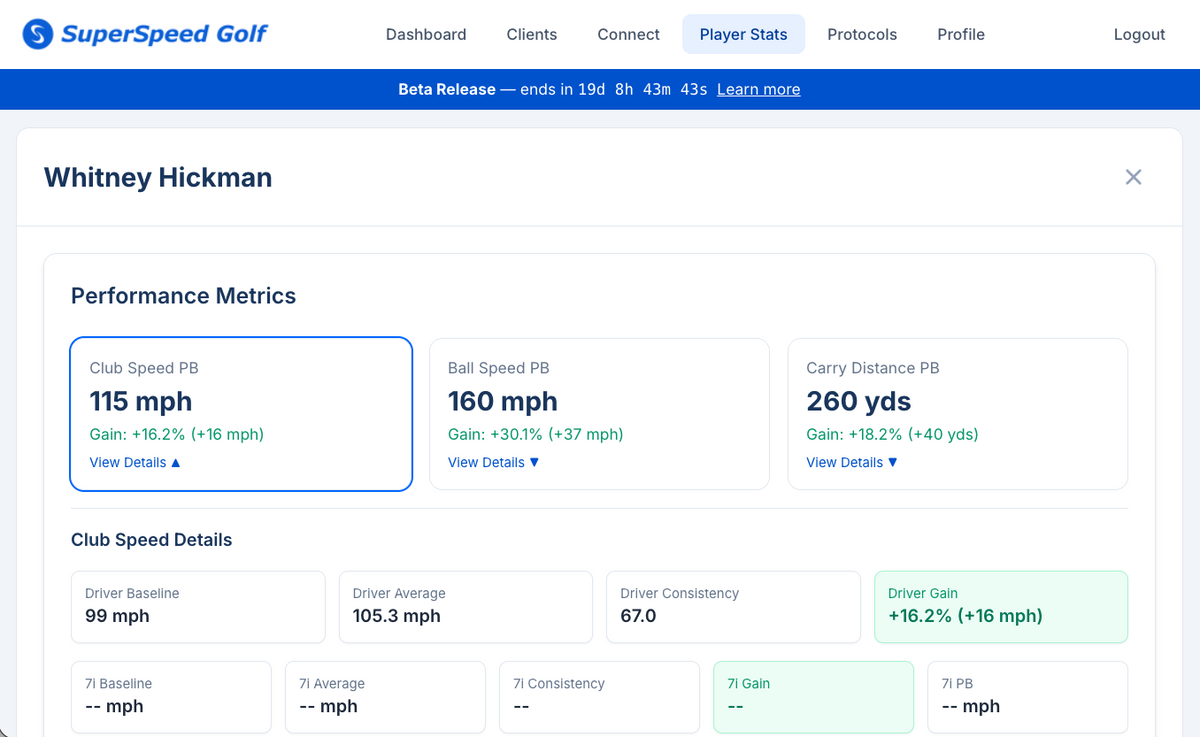Close the Whitney Hickman panel
The image size is (1200, 737).
[x=1133, y=177]
